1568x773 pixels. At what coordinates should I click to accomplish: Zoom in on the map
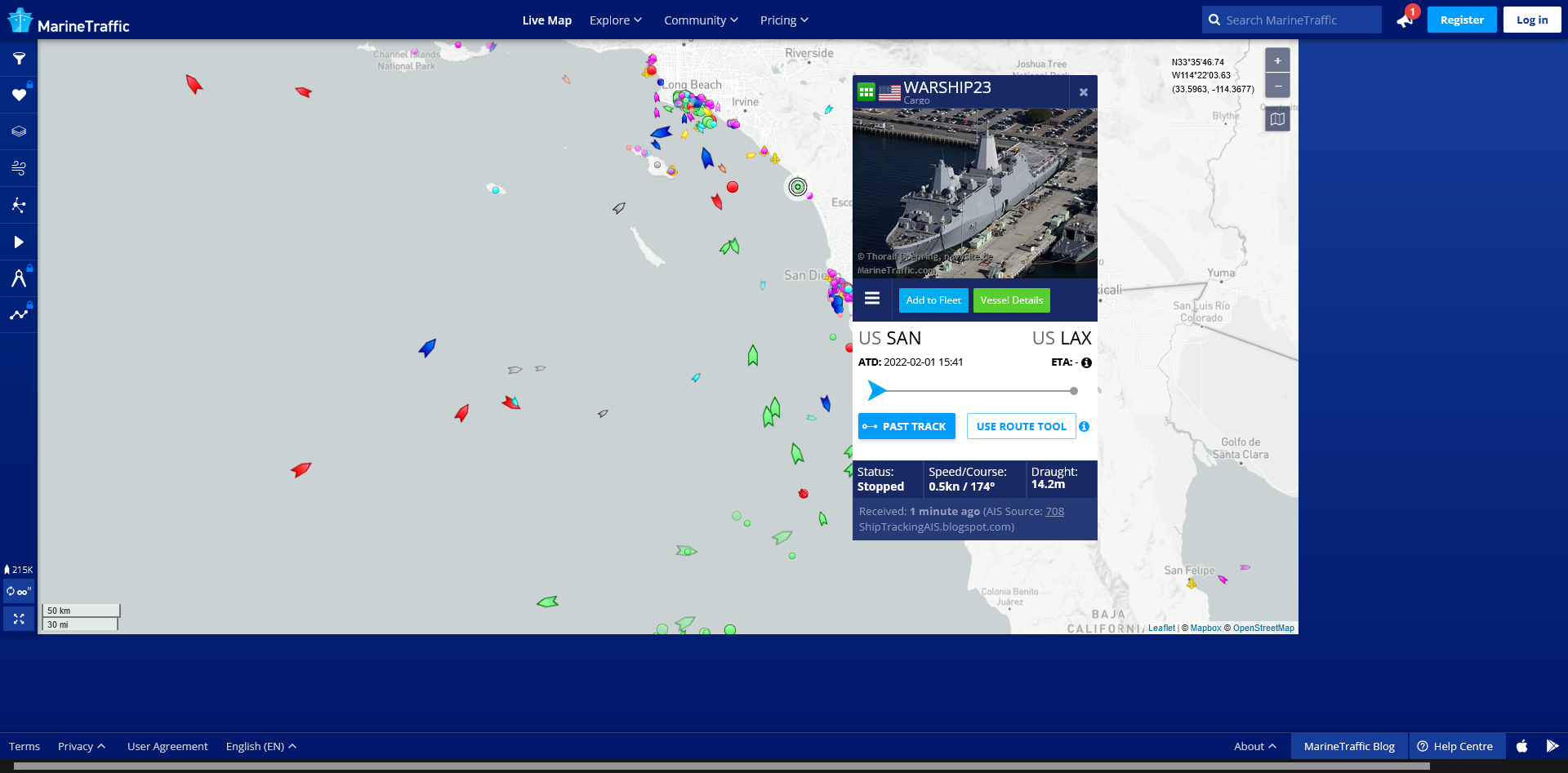click(x=1277, y=60)
